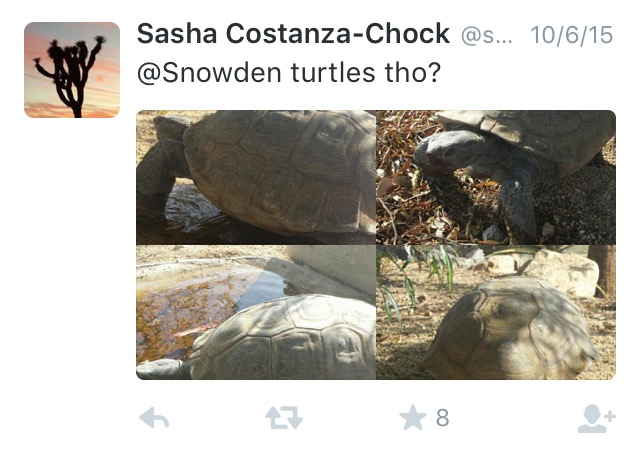
Task: Favorite the tweet with the star
Action: point(412,418)
